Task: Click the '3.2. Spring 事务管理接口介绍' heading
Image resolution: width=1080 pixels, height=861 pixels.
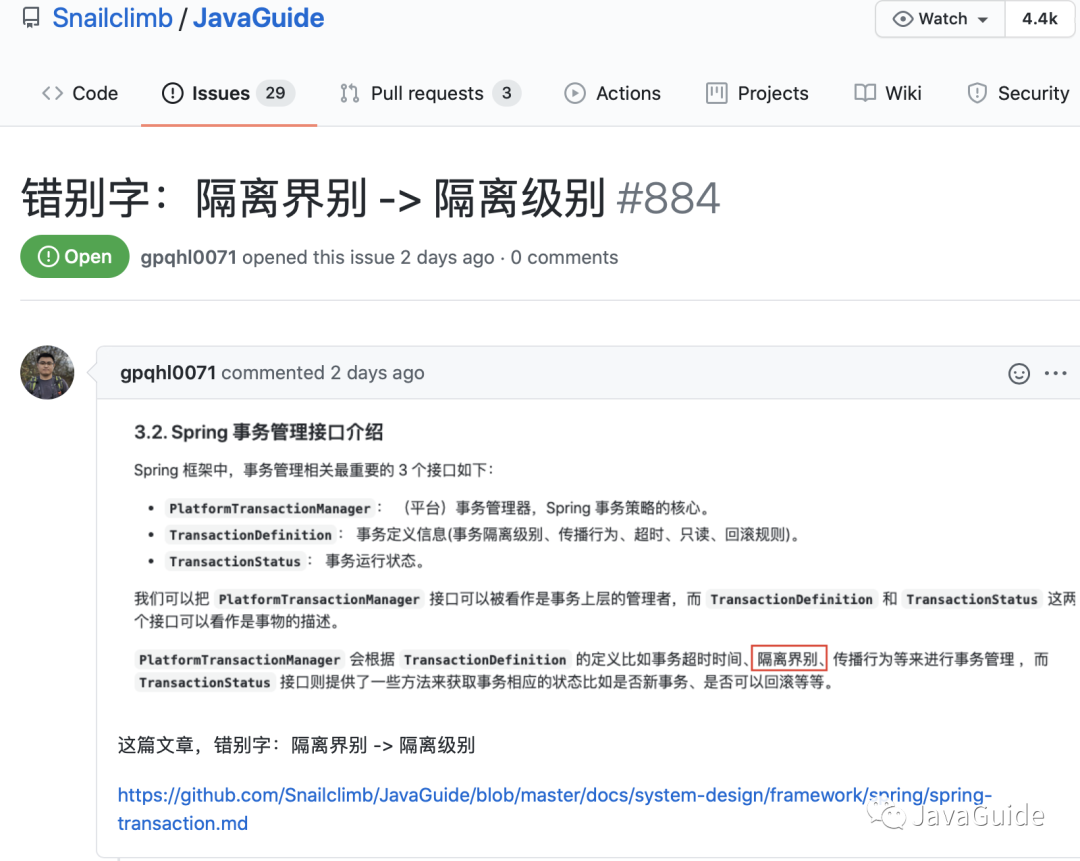Action: coord(258,432)
